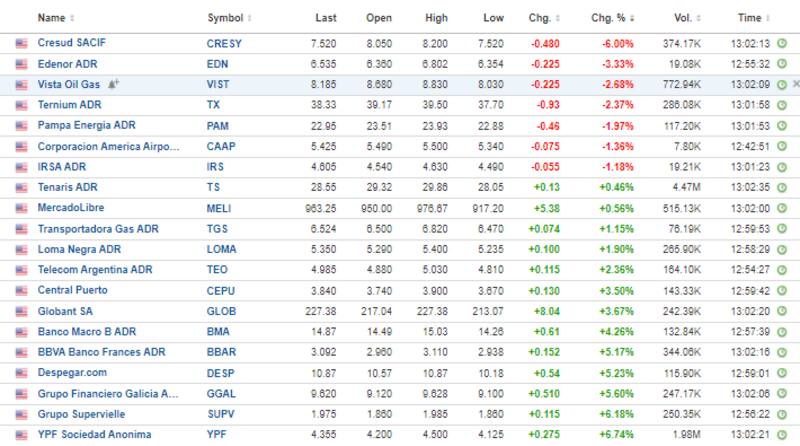Sort the table by the Time column

coord(750,18)
